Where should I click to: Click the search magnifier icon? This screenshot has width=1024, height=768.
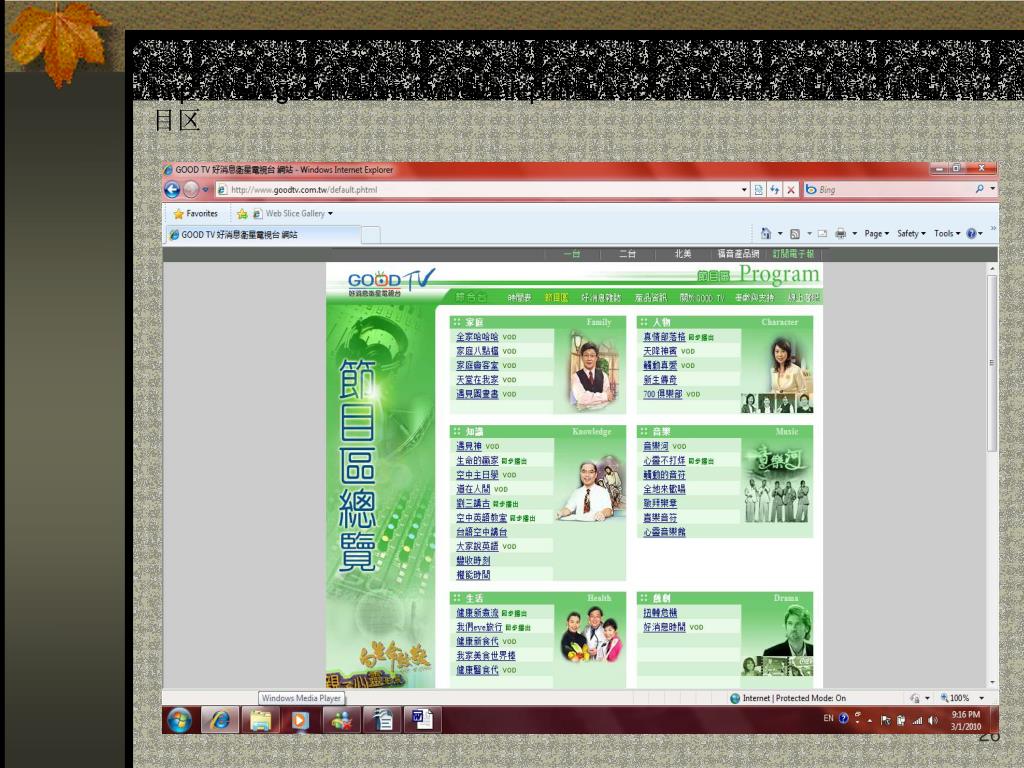coord(980,189)
